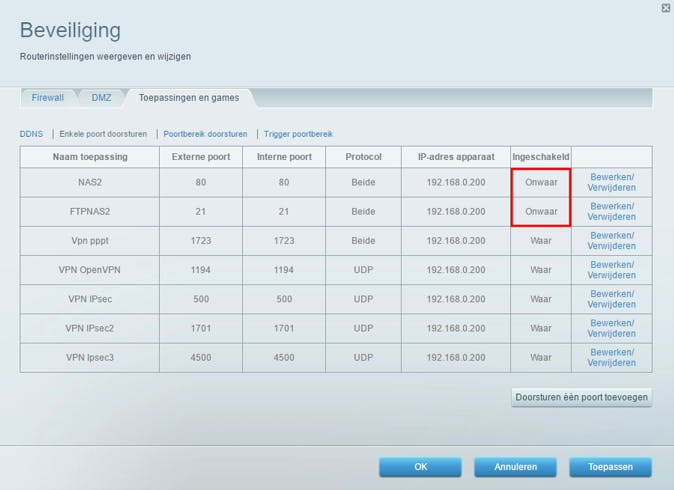Select the VPN OpenVPN name cell
This screenshot has height=490, width=674.
pos(90,270)
